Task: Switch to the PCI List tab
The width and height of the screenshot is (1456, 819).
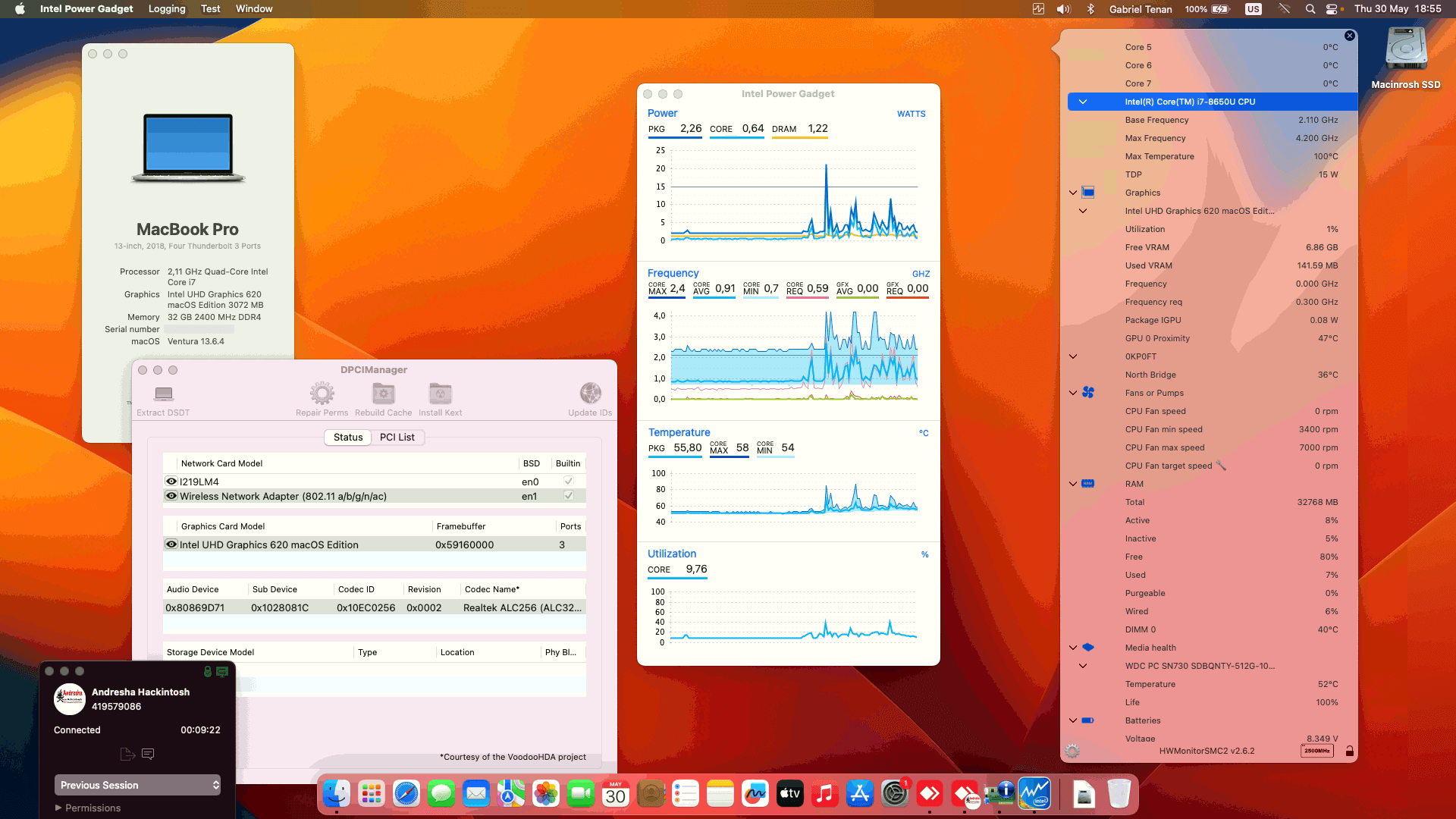Action: 397,437
